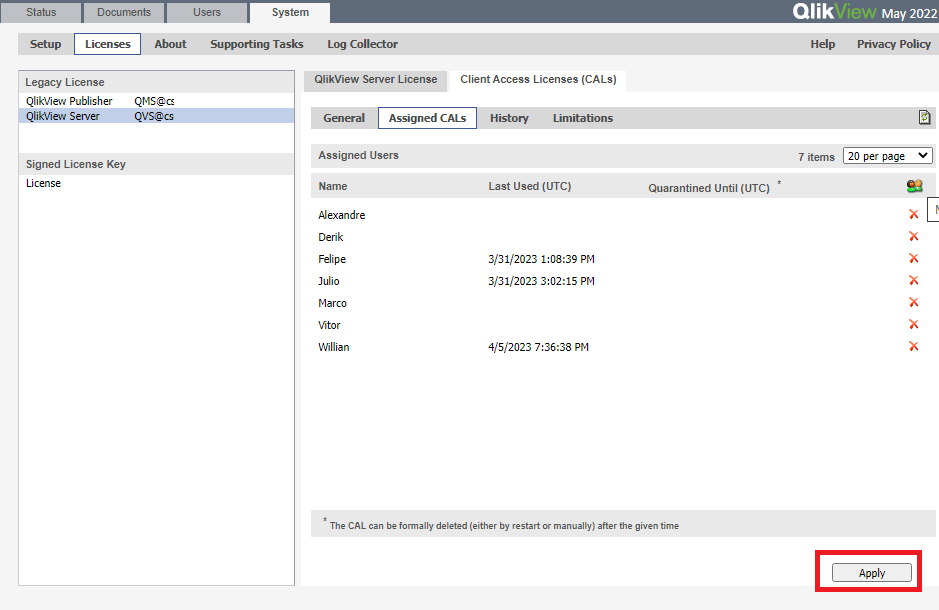Click the QVS@cs license value
The image size is (939, 610).
point(154,116)
